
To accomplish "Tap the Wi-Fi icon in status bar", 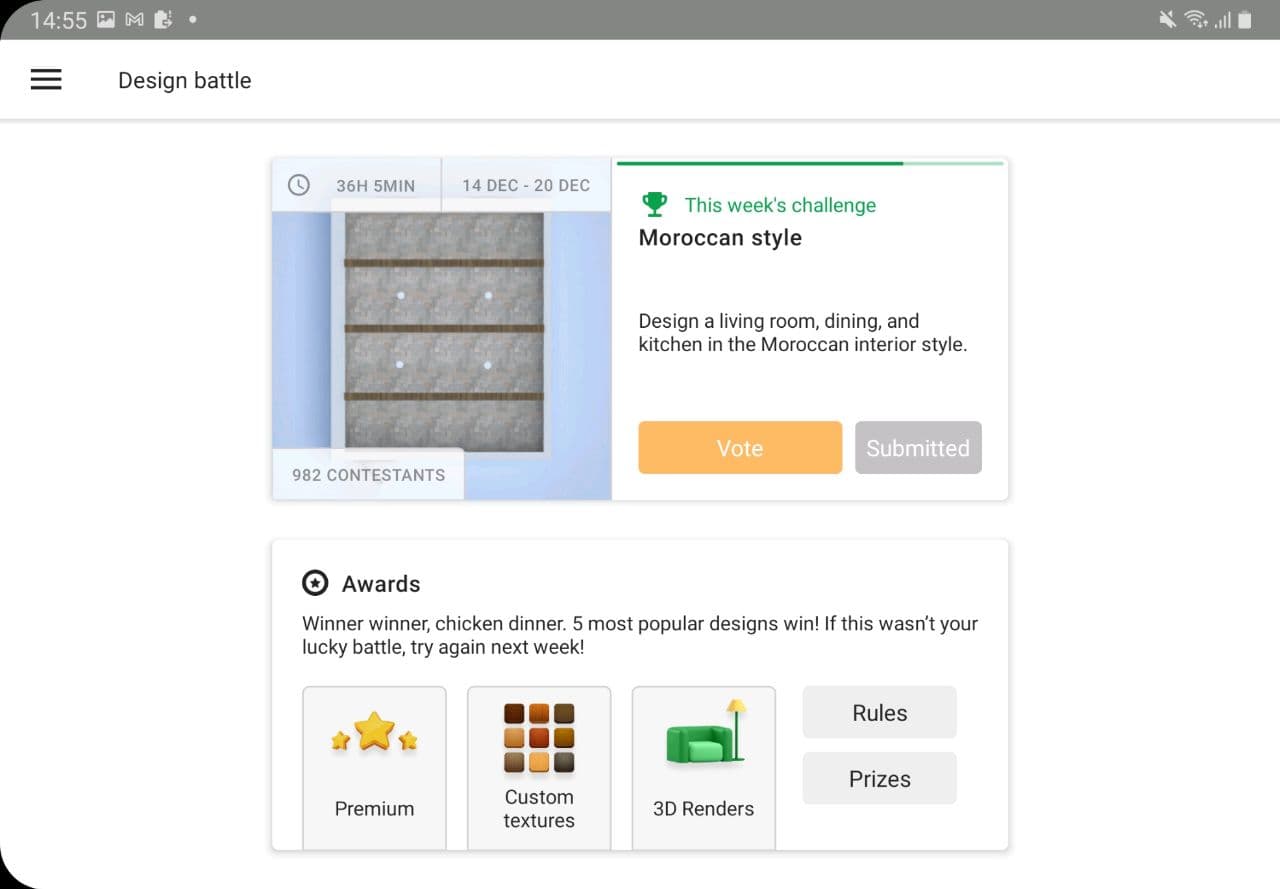I will tap(1194, 19).
